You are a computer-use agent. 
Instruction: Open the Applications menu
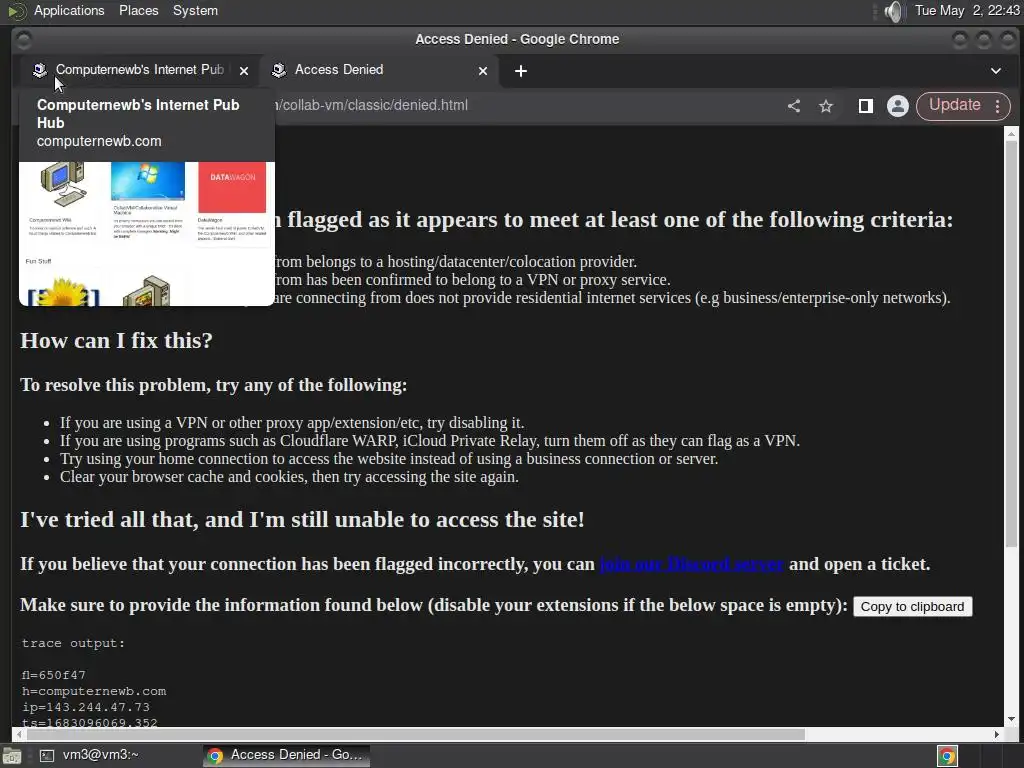point(69,10)
